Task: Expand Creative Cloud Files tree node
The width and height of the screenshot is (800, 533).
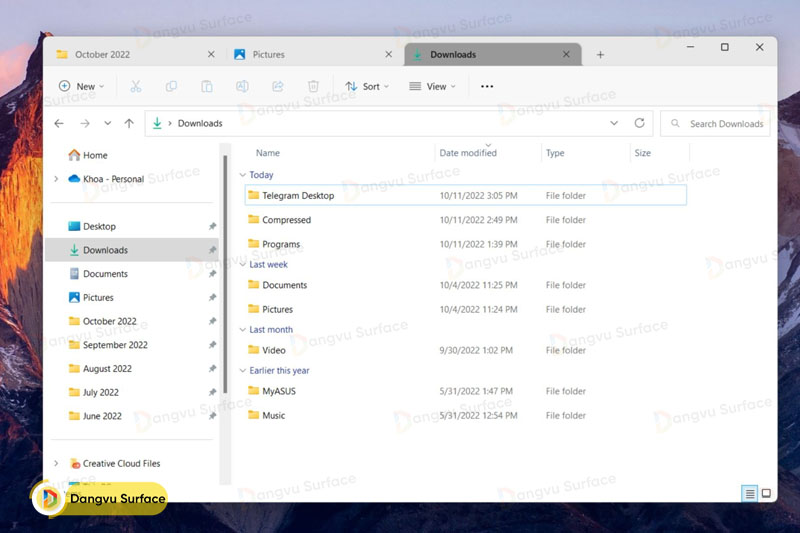Action: tap(56, 463)
